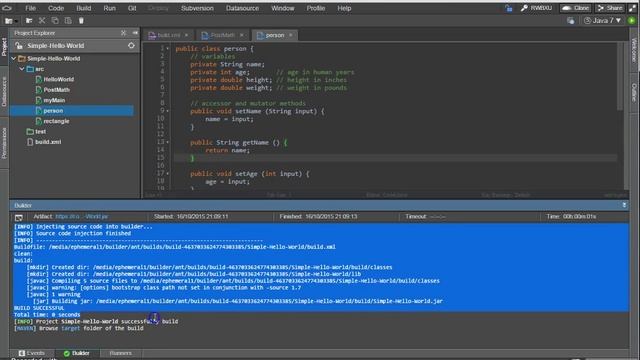This screenshot has height=360, width=640.
Task: Click the Cut scissors toolbar icon
Action: click(42, 20)
